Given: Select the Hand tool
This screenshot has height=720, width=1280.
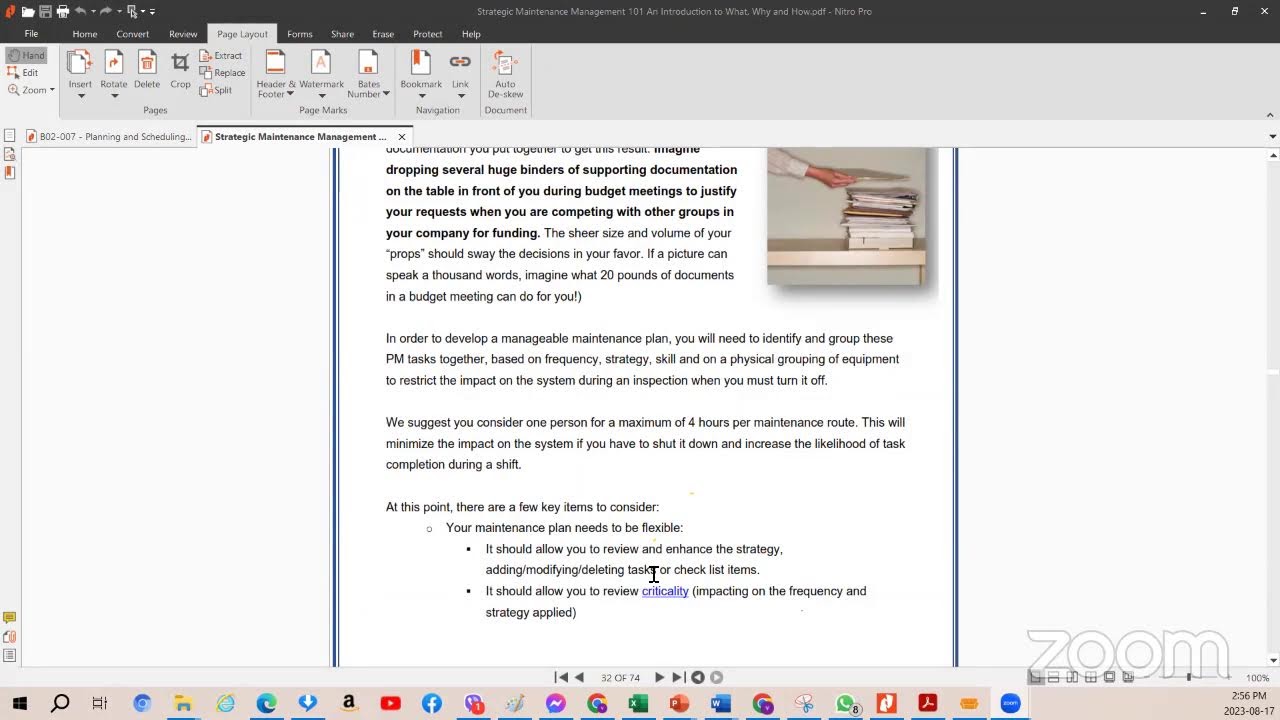Looking at the screenshot, I should click(x=25, y=56).
